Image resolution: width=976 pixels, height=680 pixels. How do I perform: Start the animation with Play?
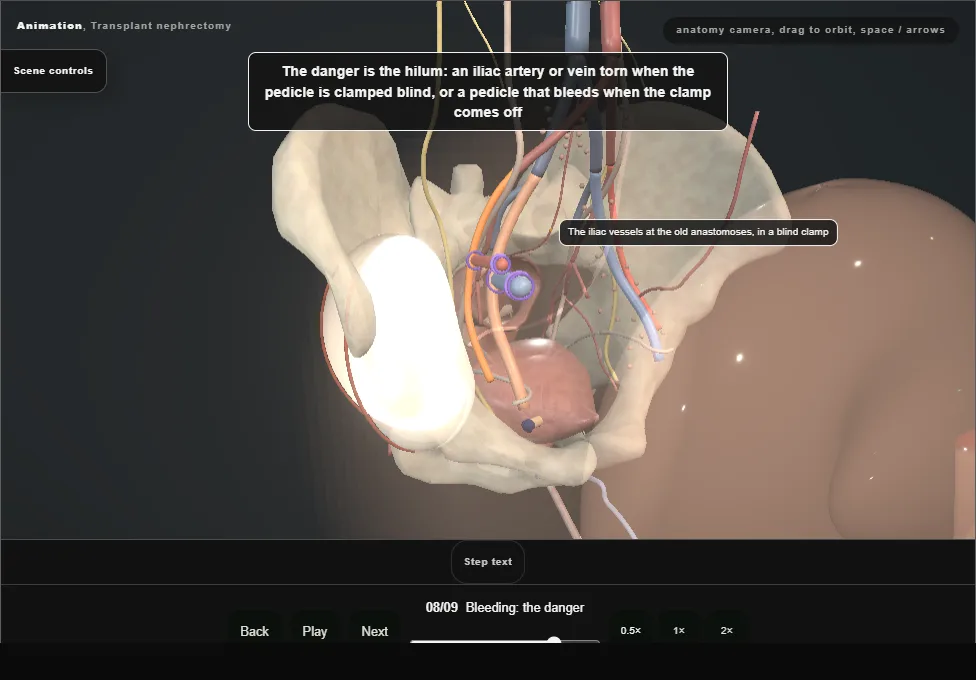coord(315,631)
